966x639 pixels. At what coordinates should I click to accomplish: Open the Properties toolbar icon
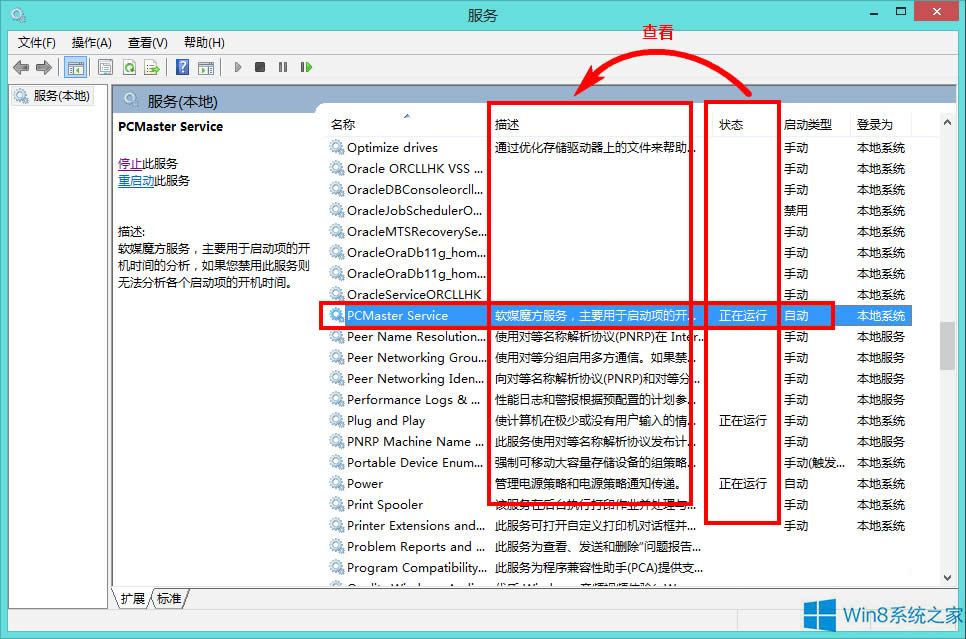tap(105, 67)
